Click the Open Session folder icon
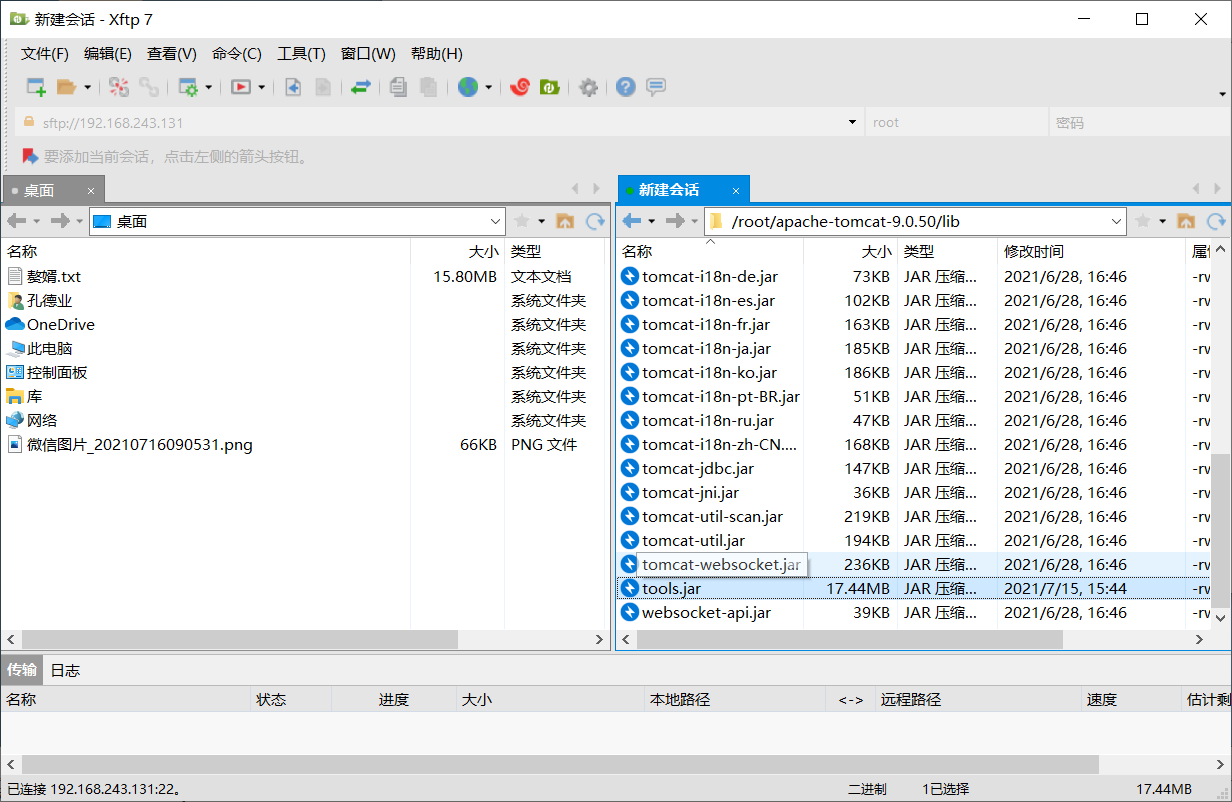1232x802 pixels. (66, 87)
